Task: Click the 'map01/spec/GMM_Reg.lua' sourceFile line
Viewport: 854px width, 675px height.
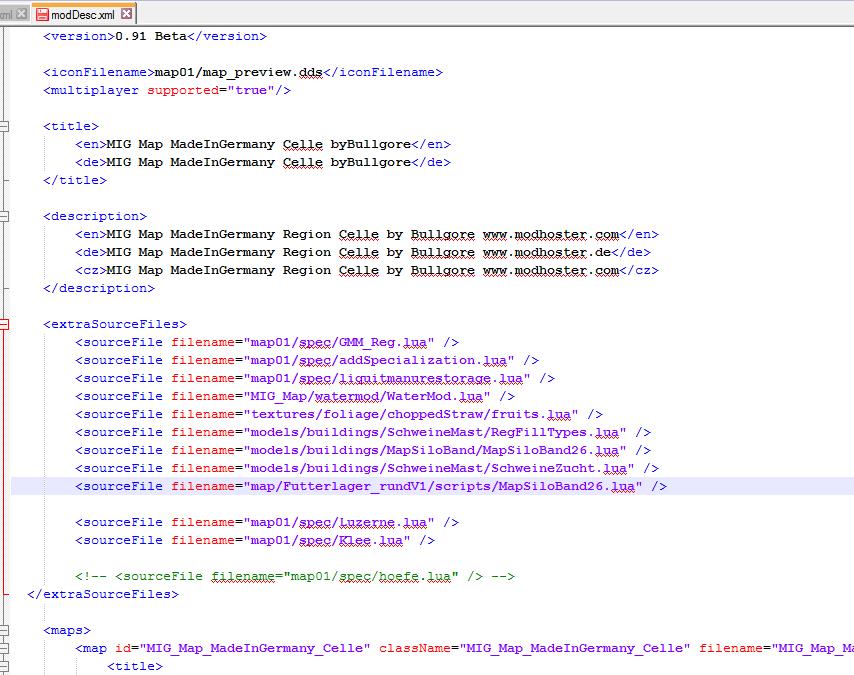Action: pos(267,342)
